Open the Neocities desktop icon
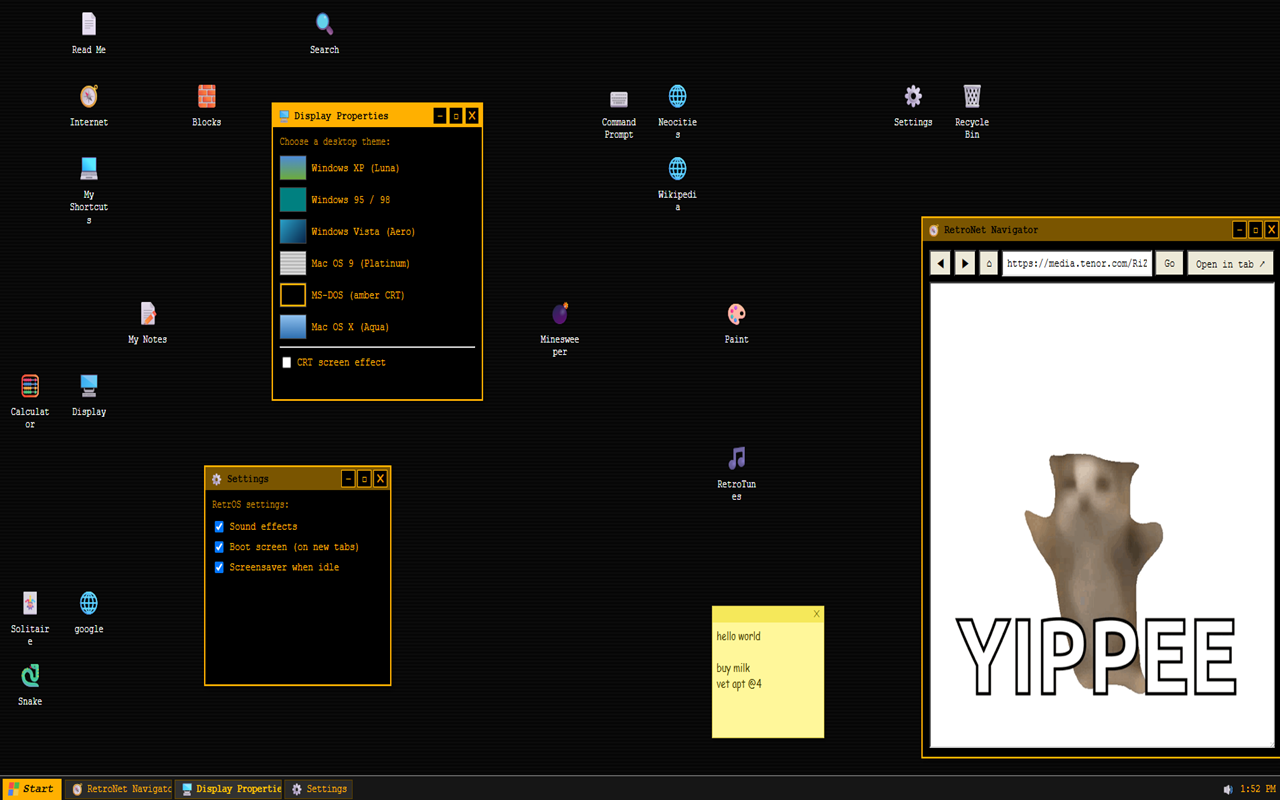 coord(677,112)
